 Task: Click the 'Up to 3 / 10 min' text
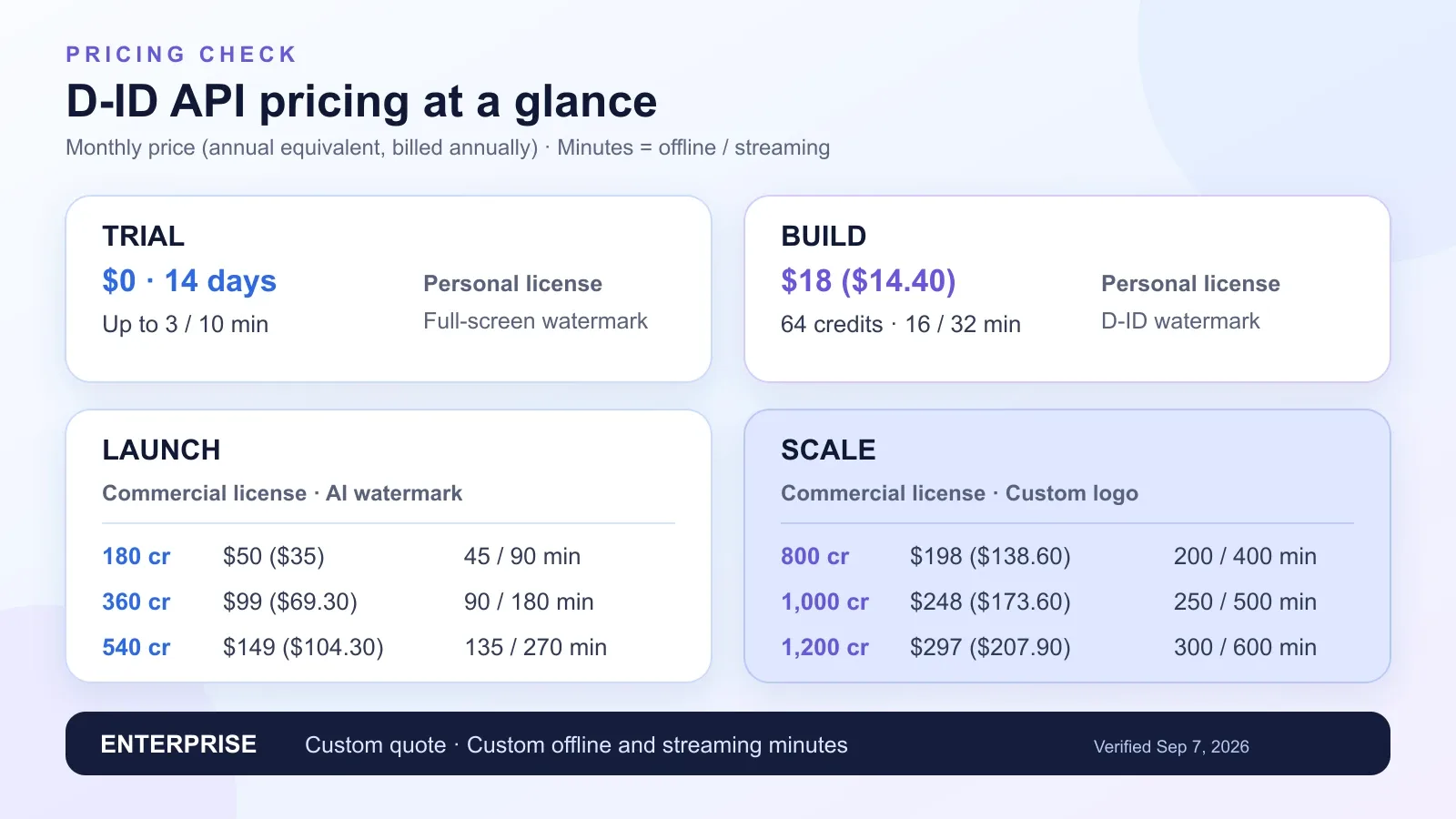(x=186, y=325)
